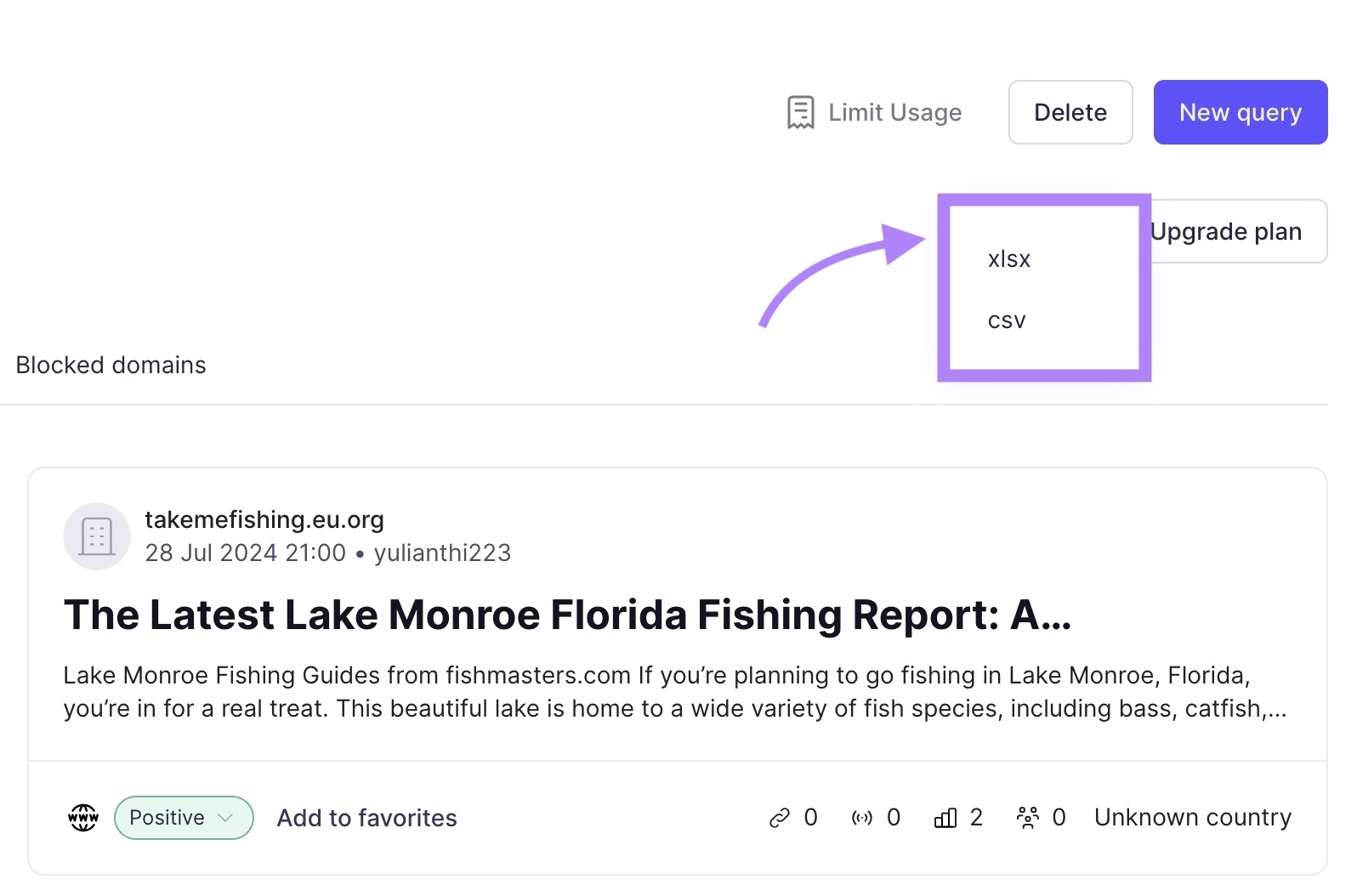Viewport: 1357px width, 896px height.
Task: Click the Unknown country label
Action: pyautogui.click(x=1192, y=818)
